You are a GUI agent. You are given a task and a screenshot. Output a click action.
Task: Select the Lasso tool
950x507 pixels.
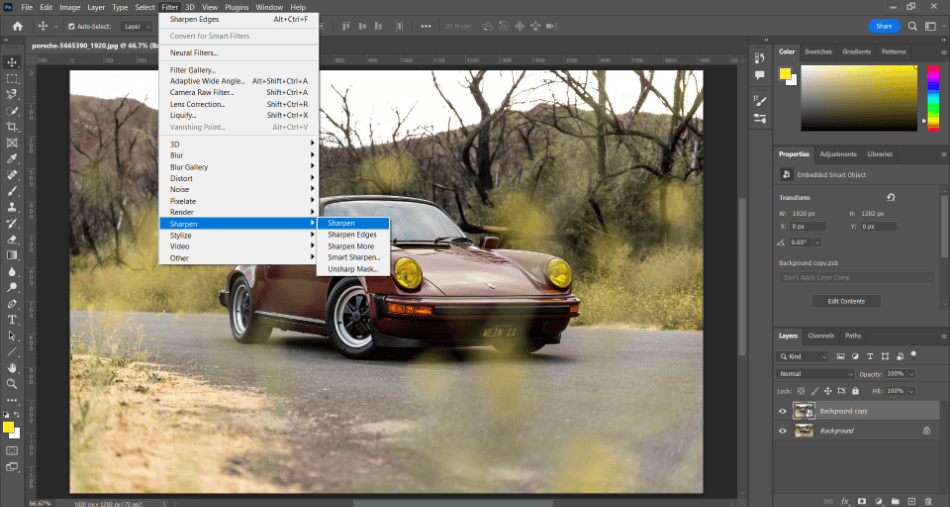12,94
